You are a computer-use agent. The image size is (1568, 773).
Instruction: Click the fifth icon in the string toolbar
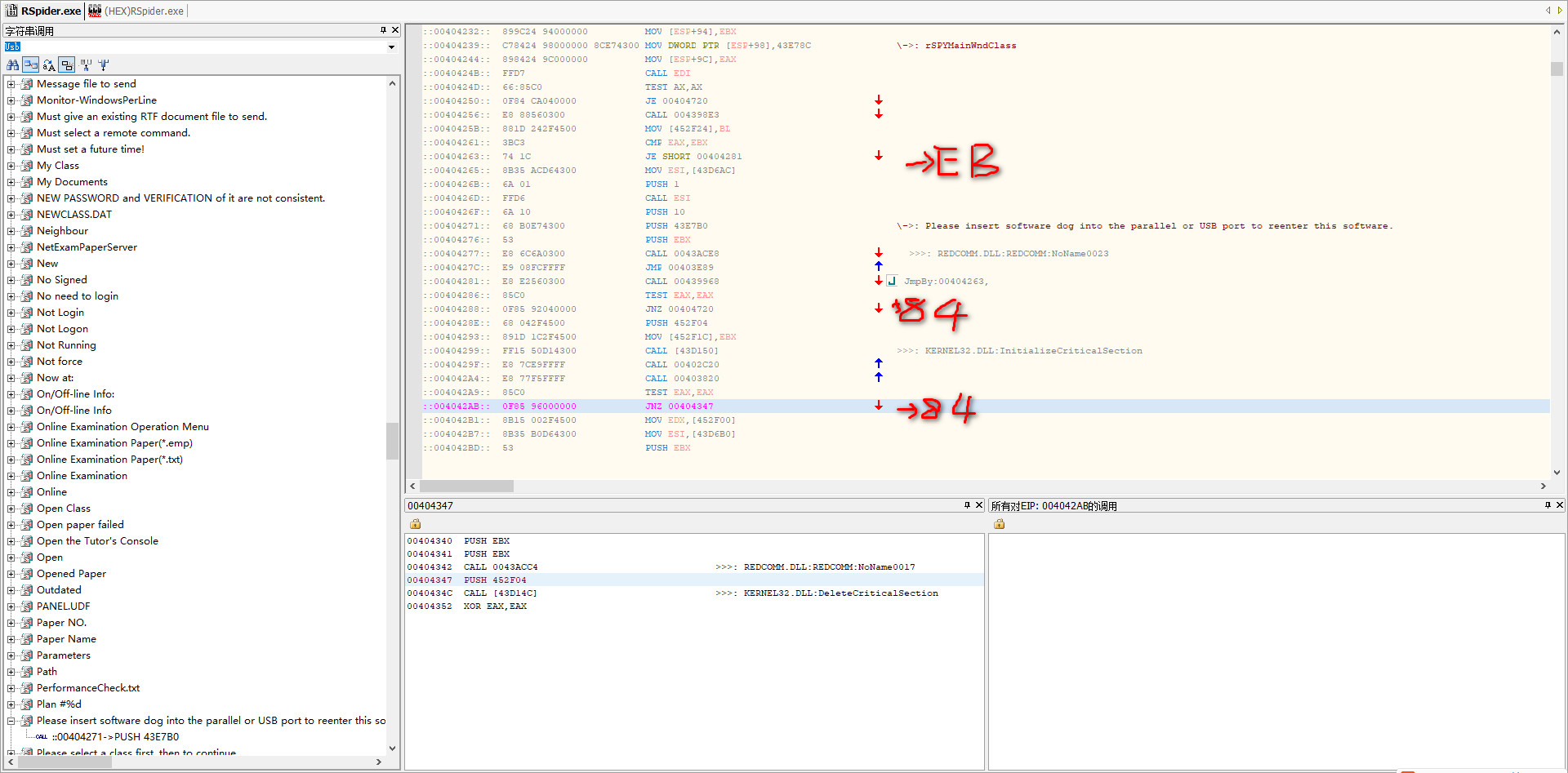click(86, 65)
